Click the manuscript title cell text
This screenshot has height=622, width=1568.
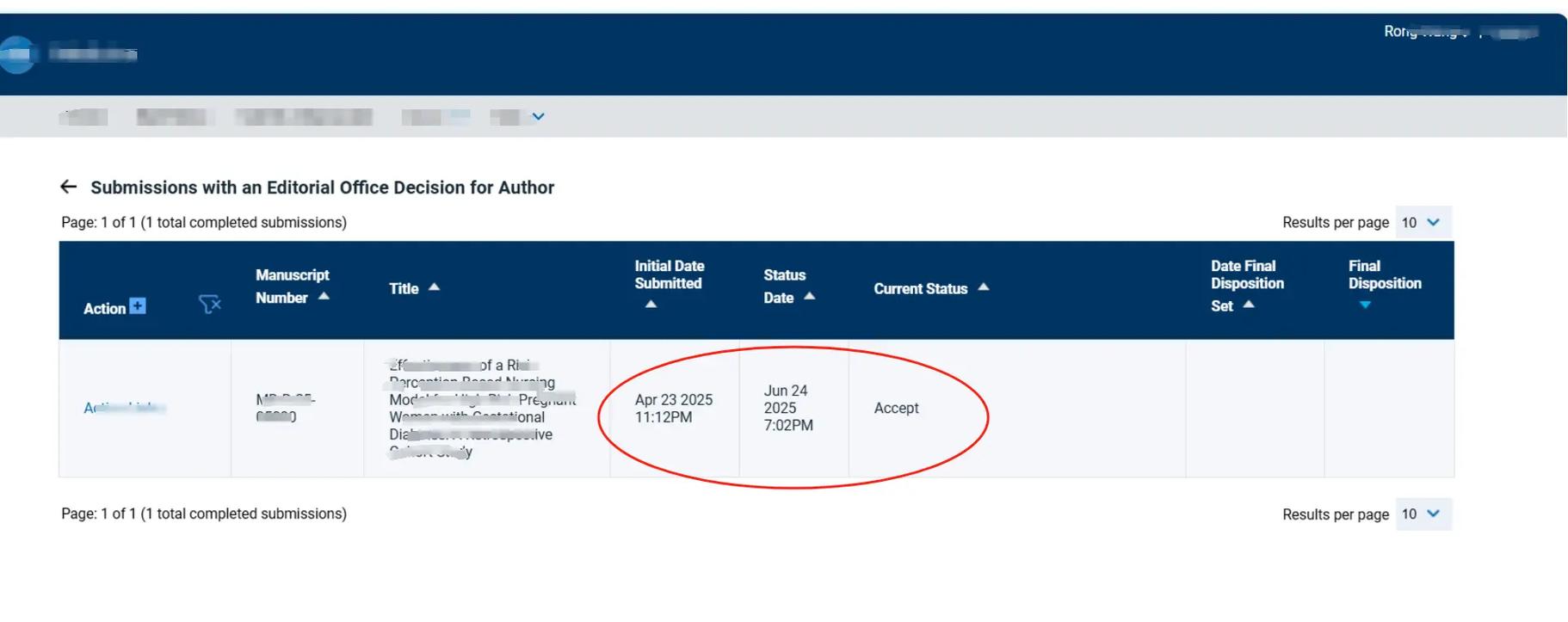[482, 409]
